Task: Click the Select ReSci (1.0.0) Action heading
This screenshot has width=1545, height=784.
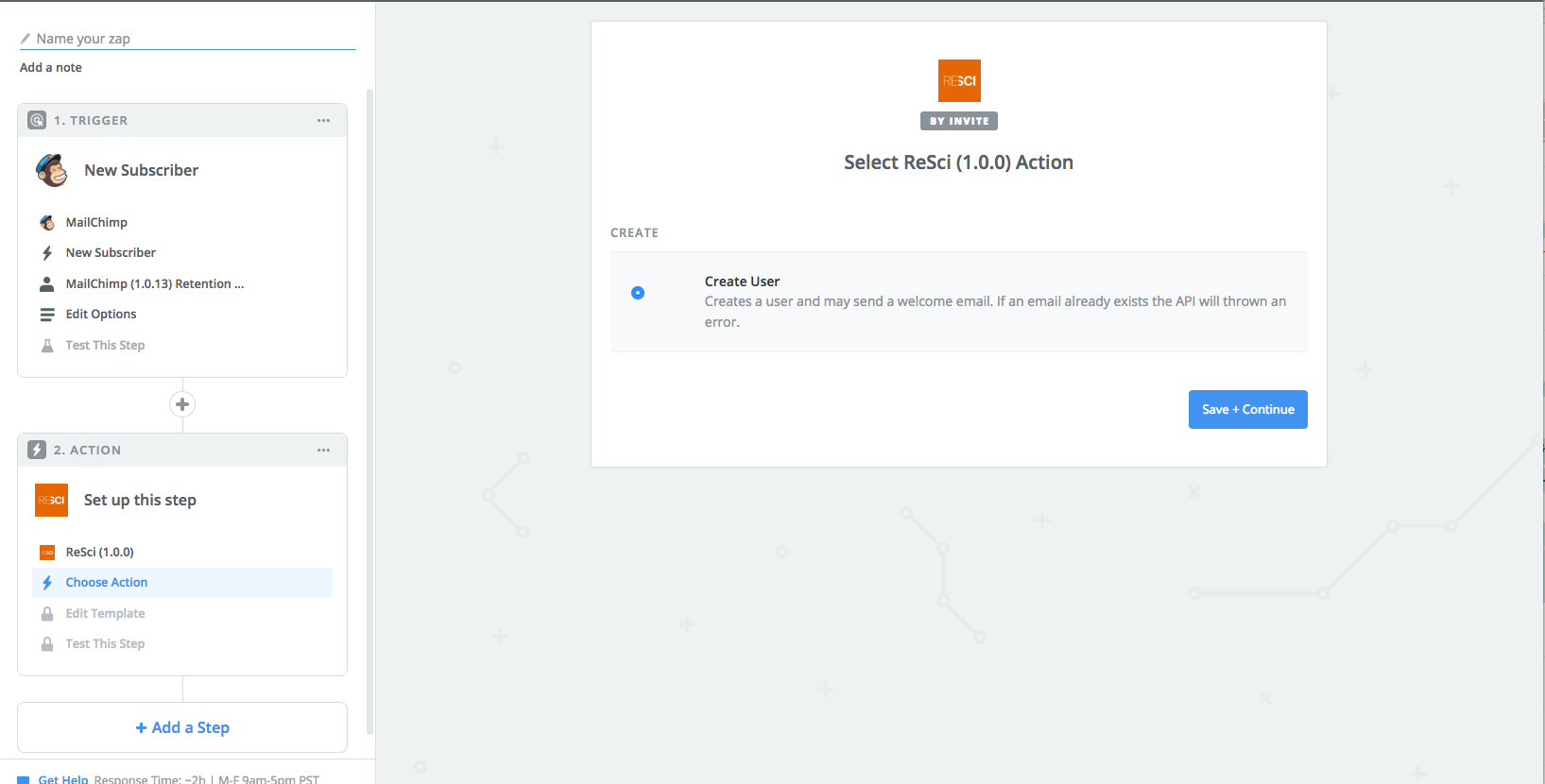Action: pos(959,162)
